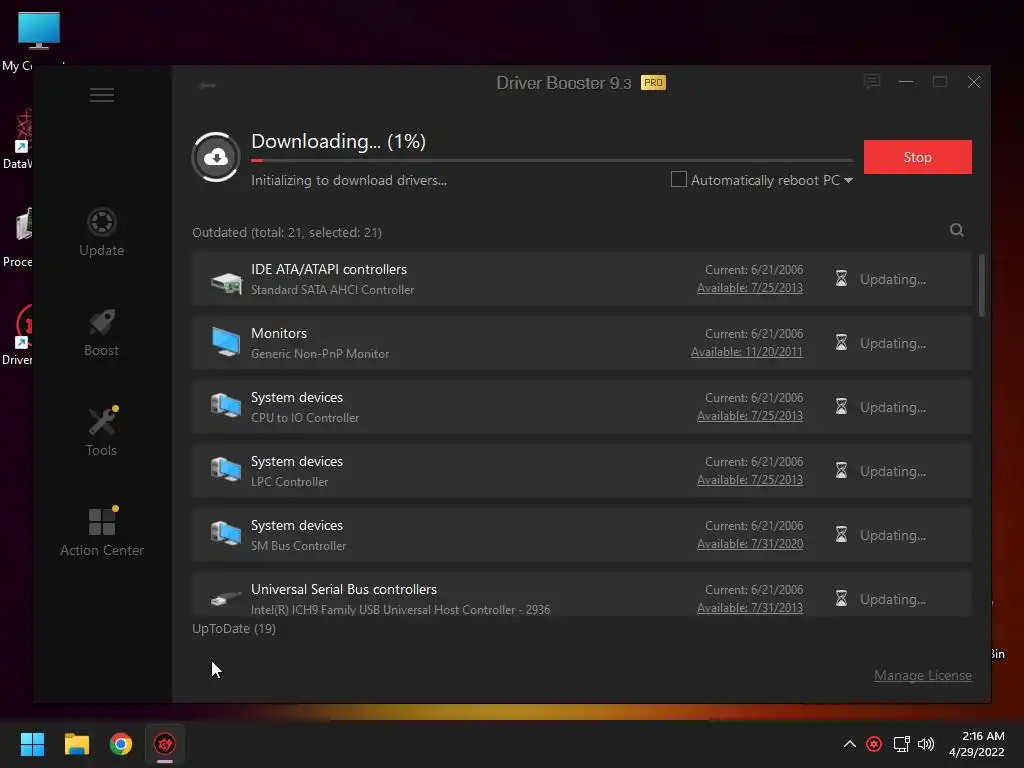The height and width of the screenshot is (768, 1024).
Task: Click the download progress bar
Action: [552, 160]
